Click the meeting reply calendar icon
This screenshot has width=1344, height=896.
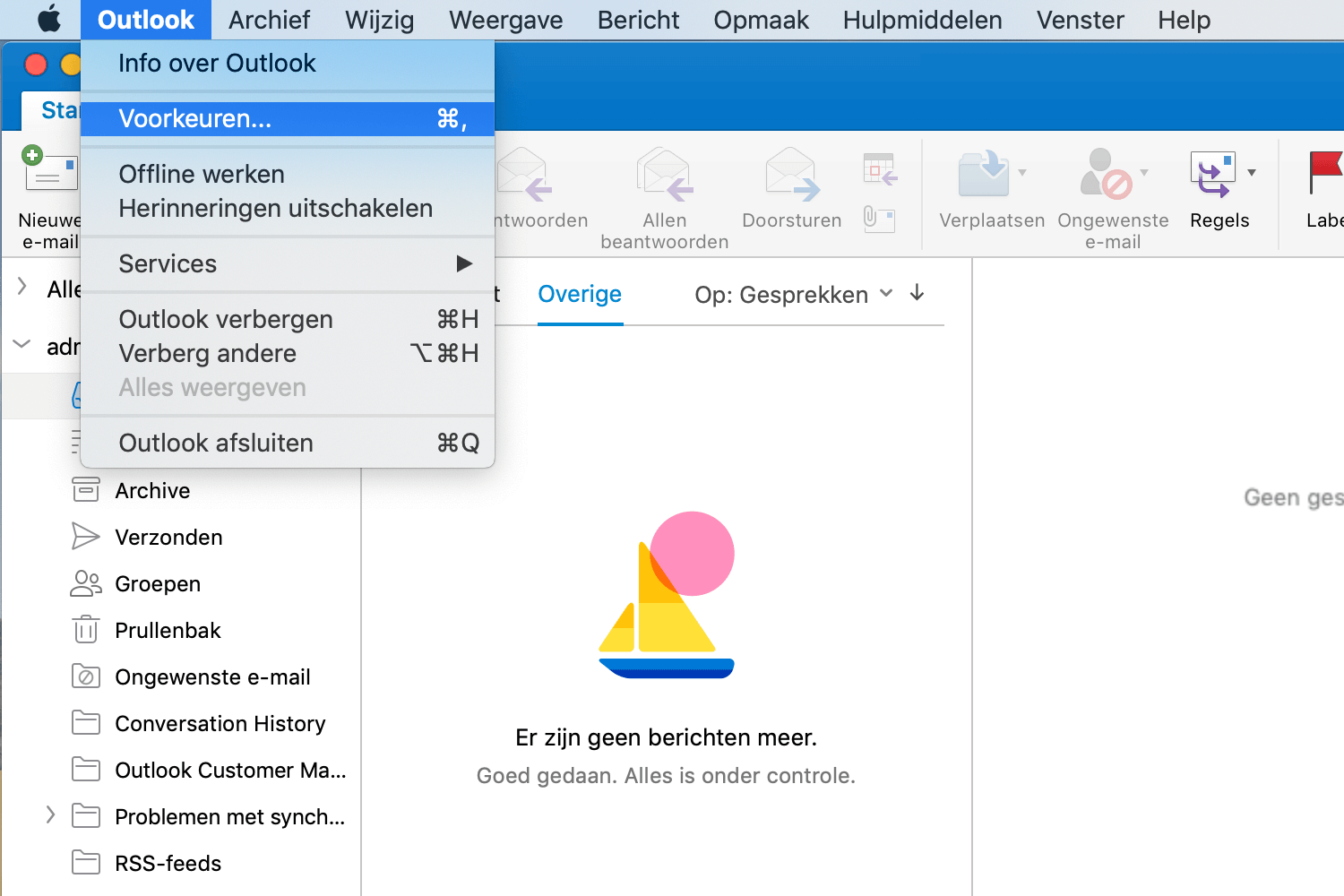(x=880, y=168)
